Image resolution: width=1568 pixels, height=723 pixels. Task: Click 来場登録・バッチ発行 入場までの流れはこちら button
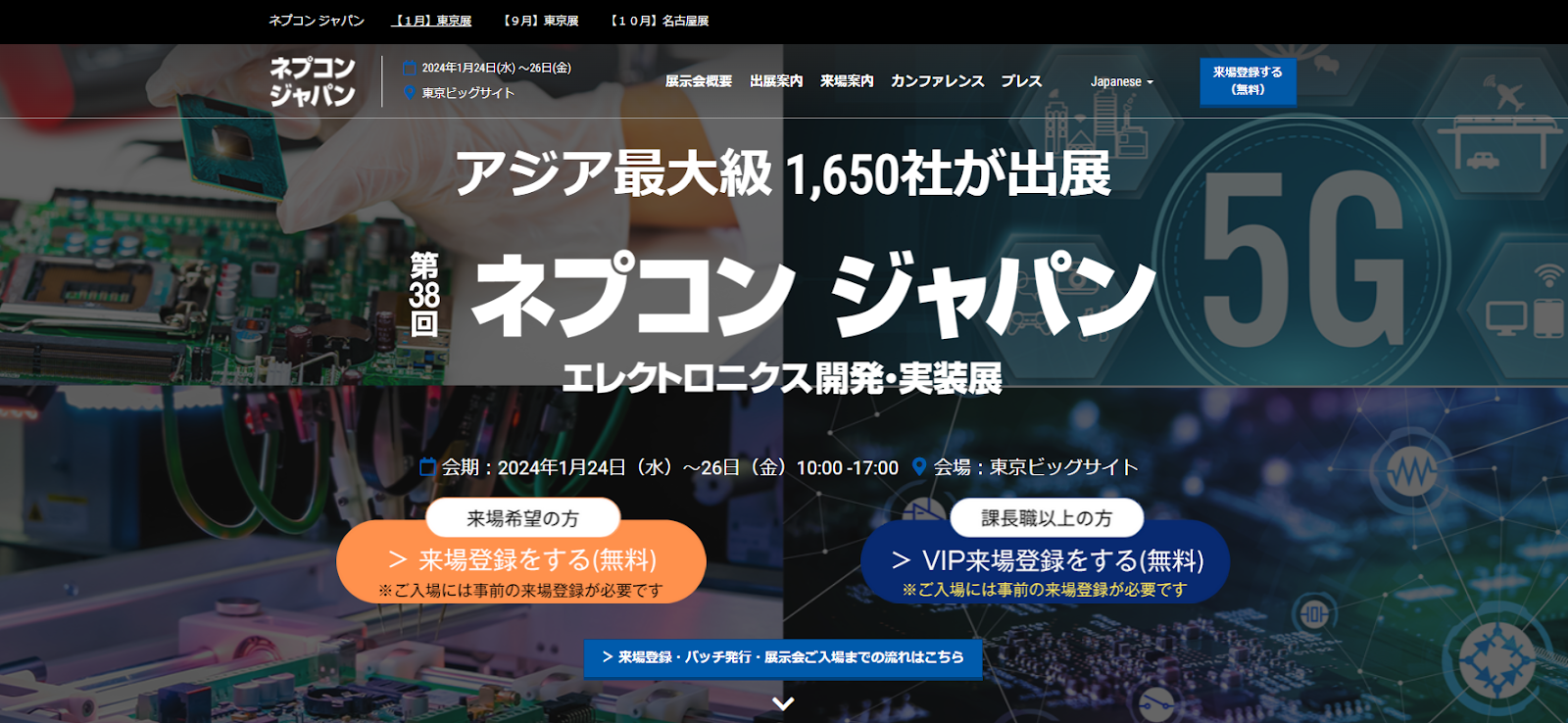(x=783, y=657)
